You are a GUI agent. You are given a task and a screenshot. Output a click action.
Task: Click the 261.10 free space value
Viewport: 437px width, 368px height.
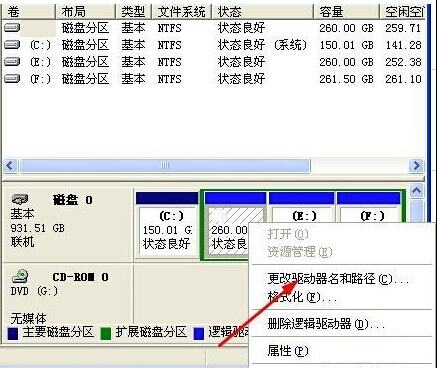(x=403, y=79)
